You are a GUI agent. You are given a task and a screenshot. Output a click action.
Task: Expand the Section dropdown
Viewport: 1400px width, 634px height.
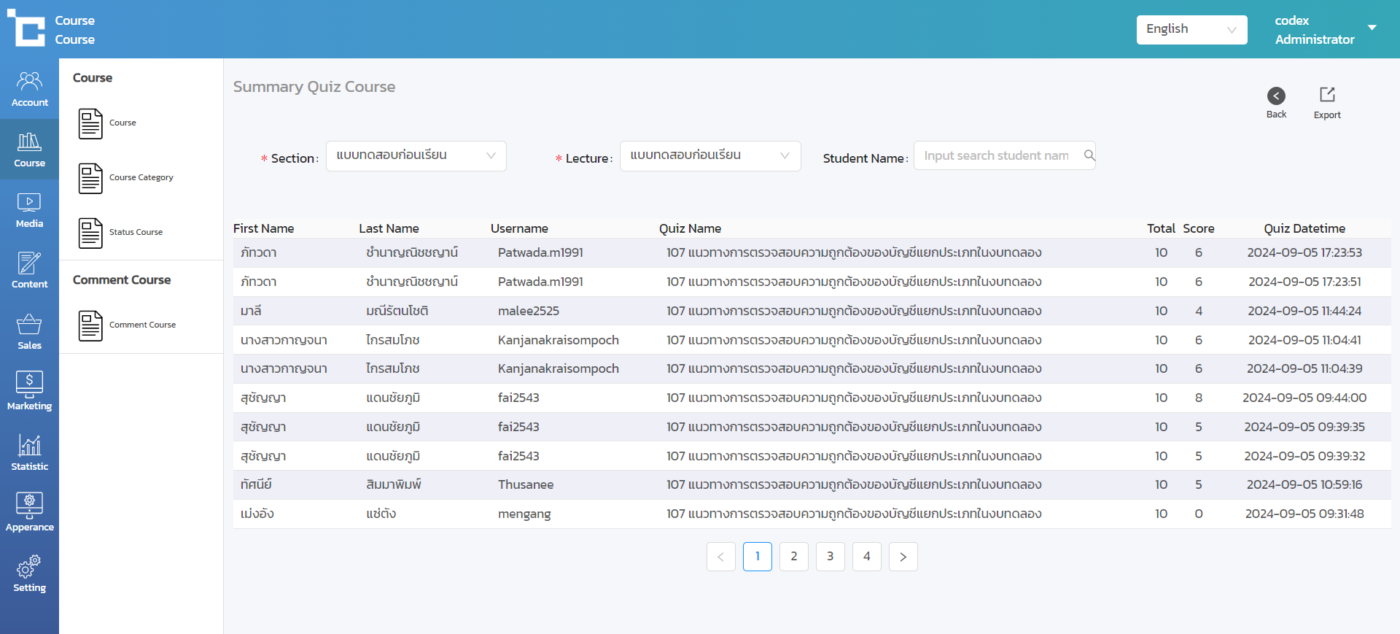coord(416,156)
